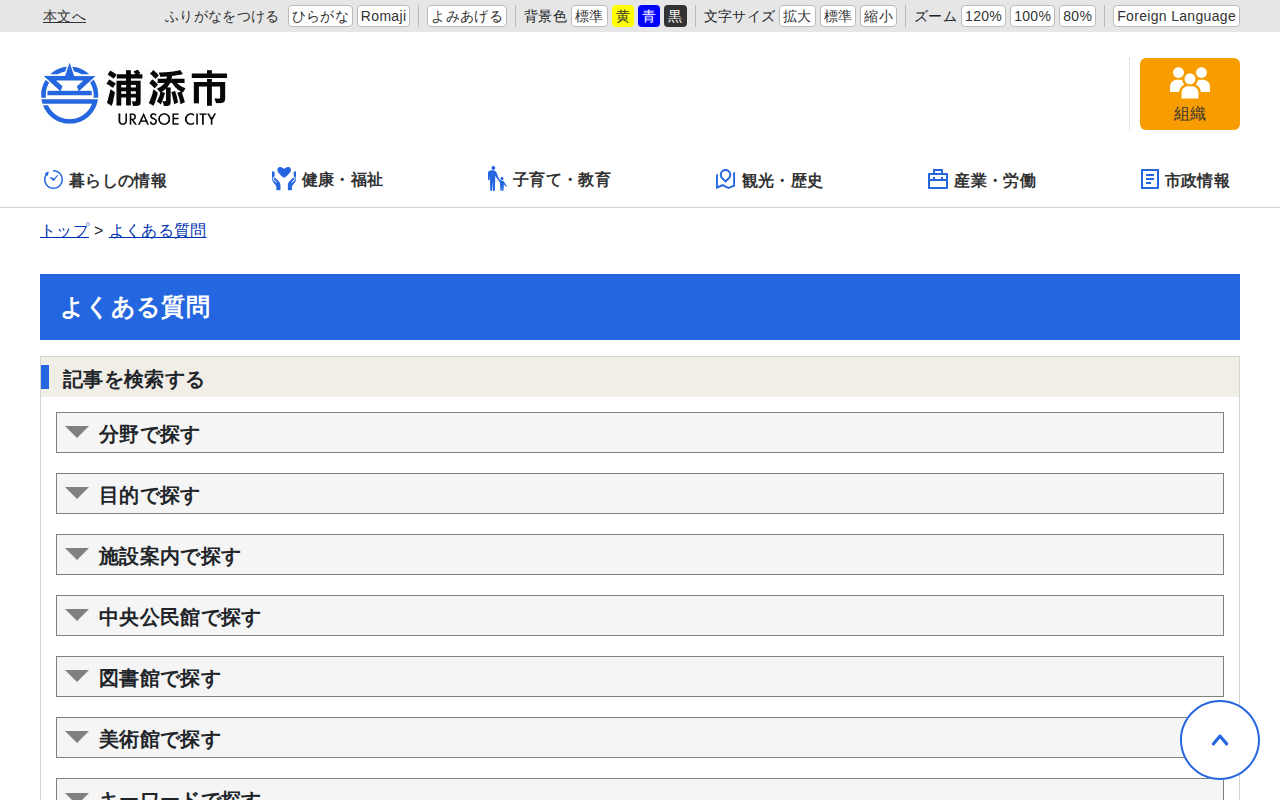Expand the 目的で探す section
This screenshot has width=1280, height=800.
tap(640, 494)
